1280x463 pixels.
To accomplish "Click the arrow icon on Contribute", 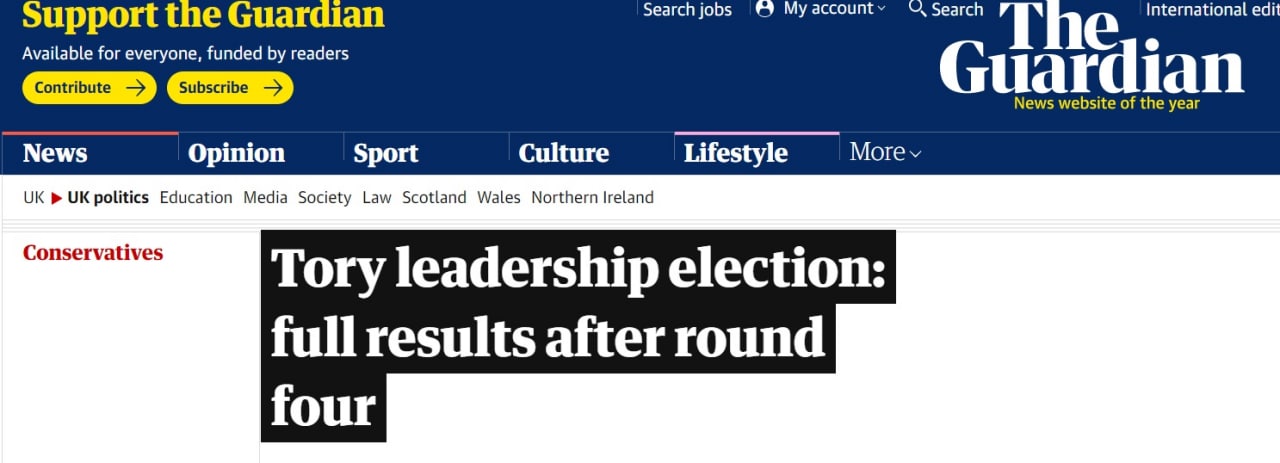I will [x=136, y=88].
